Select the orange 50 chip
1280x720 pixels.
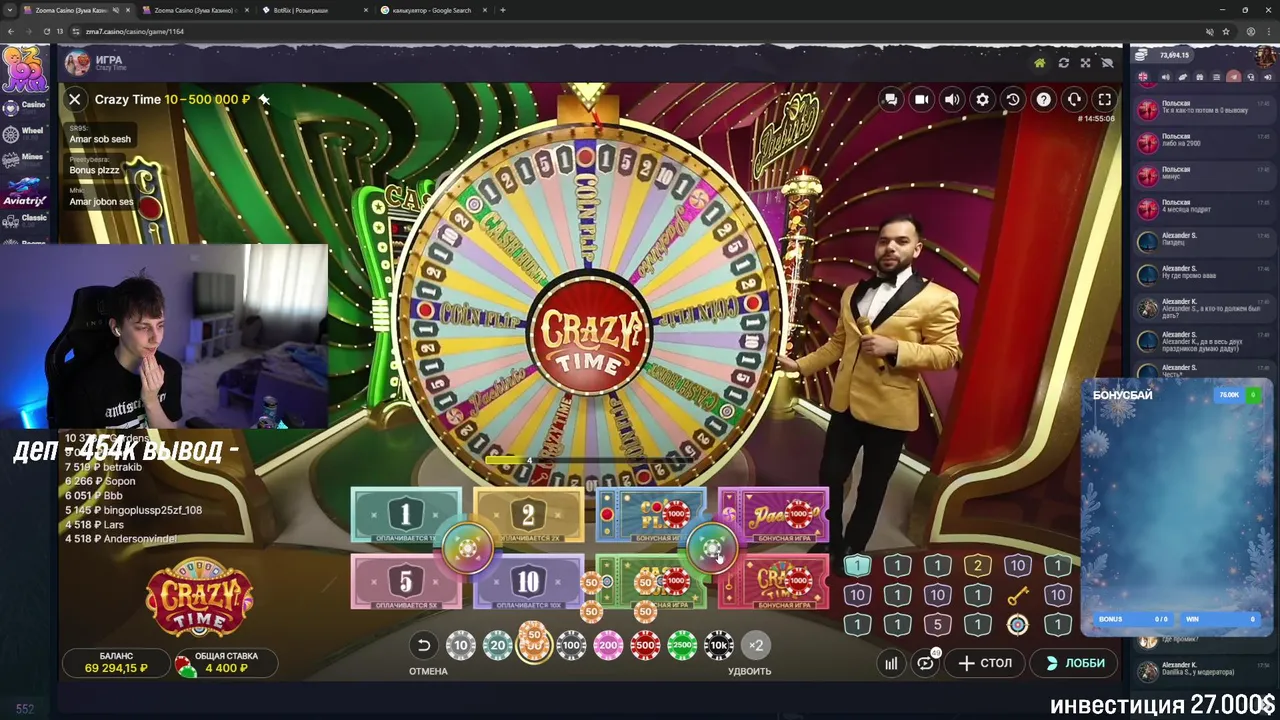[534, 644]
